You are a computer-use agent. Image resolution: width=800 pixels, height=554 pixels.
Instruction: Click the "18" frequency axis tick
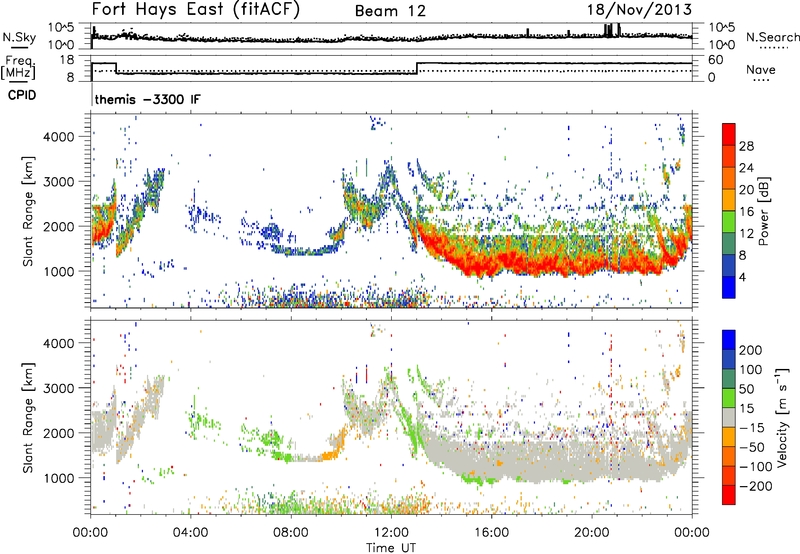point(66,60)
